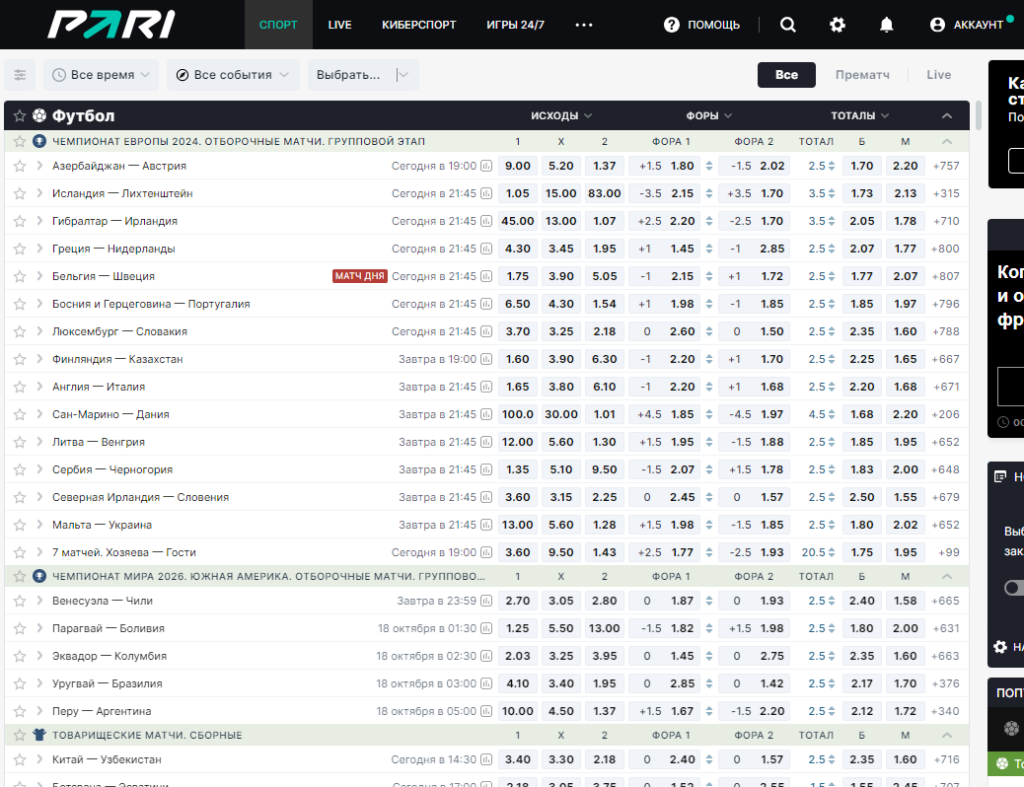Viewport: 1024px width, 787px height.
Task: Open statistics icon for Азербайджан — Австрия
Action: click(487, 166)
